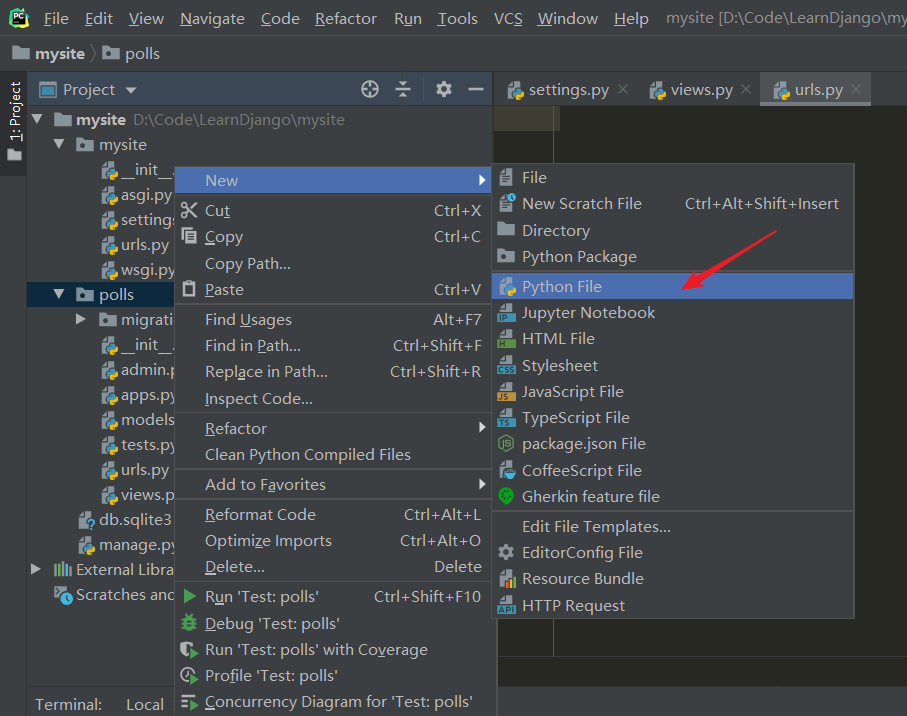Click the New Scratch File icon
Viewport: 907px width, 716px height.
506,203
